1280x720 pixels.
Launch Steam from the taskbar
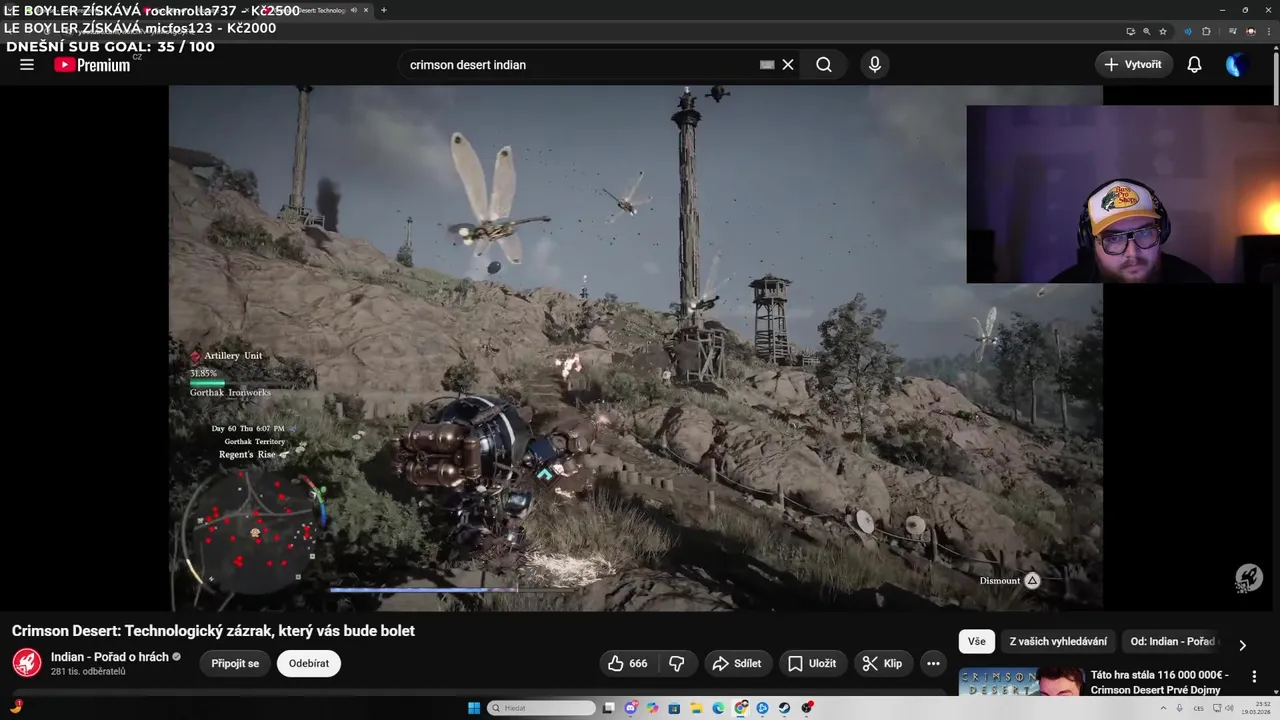tap(785, 708)
